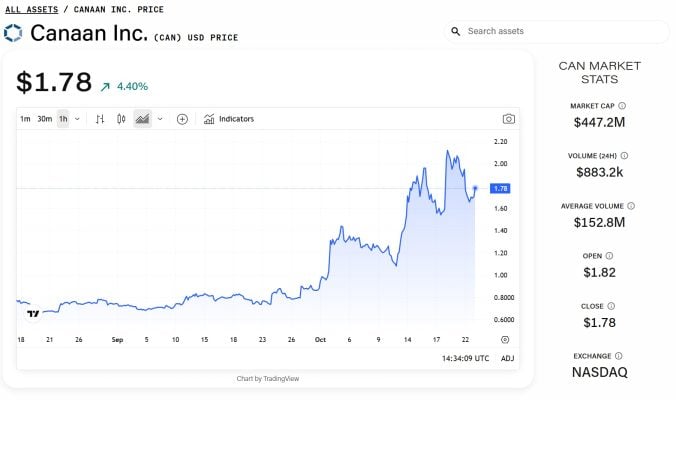Expand the chart style dropdown arrow
This screenshot has width=676, height=450.
pyautogui.click(x=160, y=119)
